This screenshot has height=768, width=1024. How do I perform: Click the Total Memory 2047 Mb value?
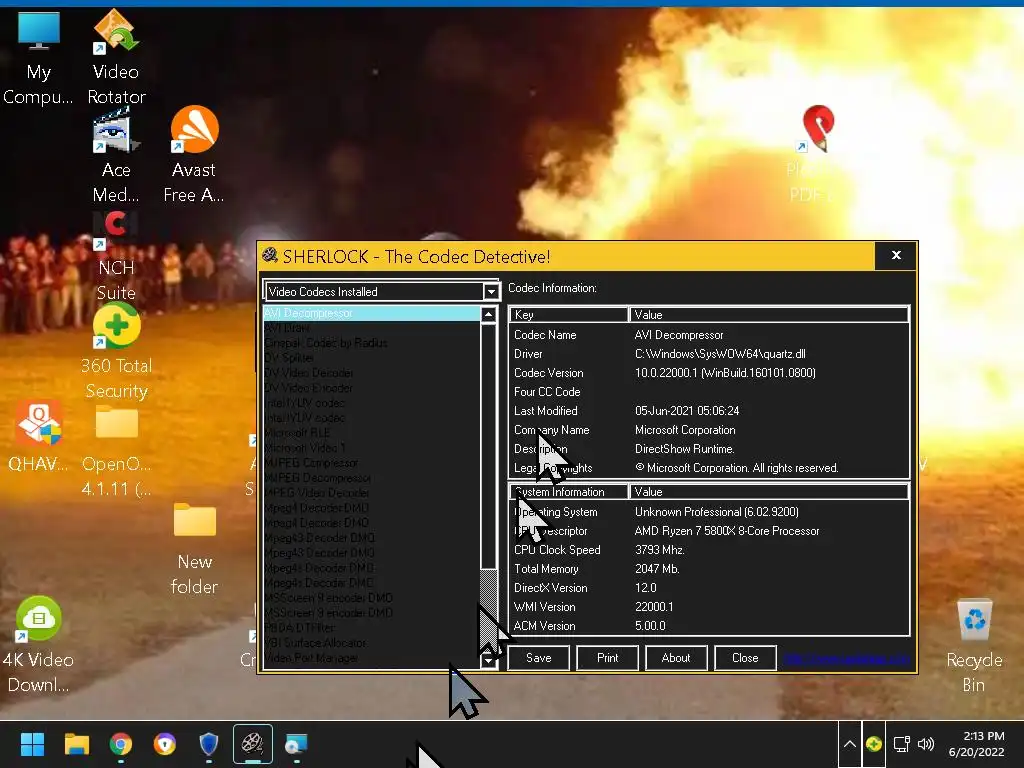pos(657,569)
